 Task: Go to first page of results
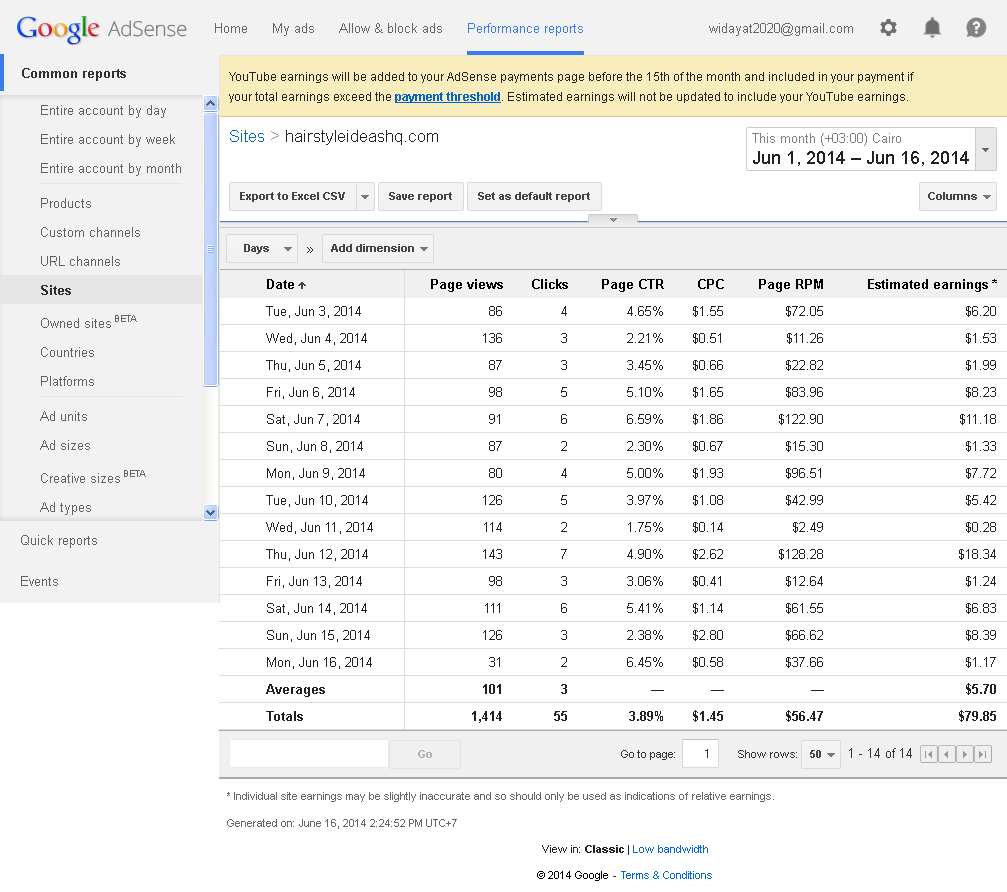(x=928, y=755)
